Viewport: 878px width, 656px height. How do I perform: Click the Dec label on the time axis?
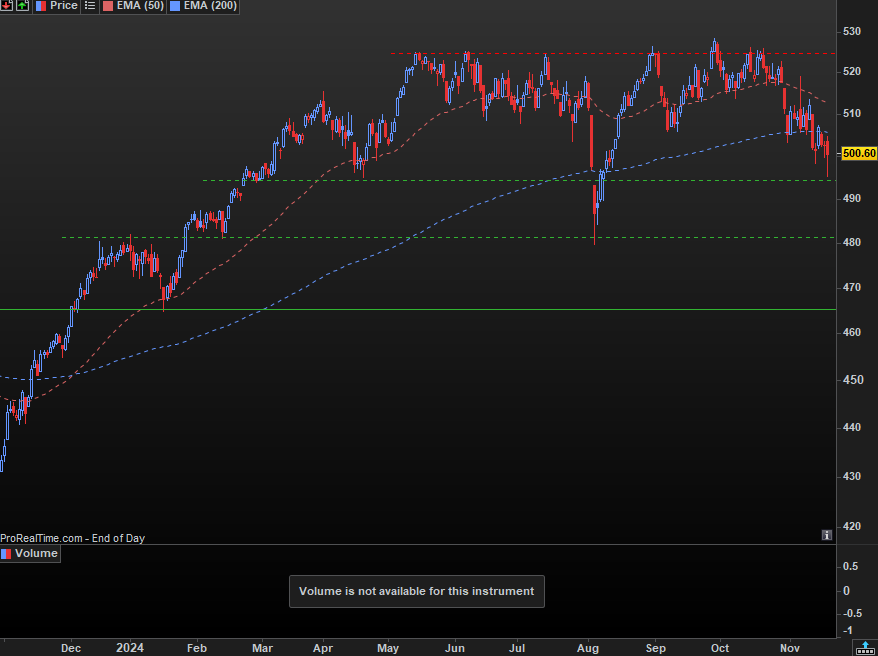pyautogui.click(x=71, y=648)
